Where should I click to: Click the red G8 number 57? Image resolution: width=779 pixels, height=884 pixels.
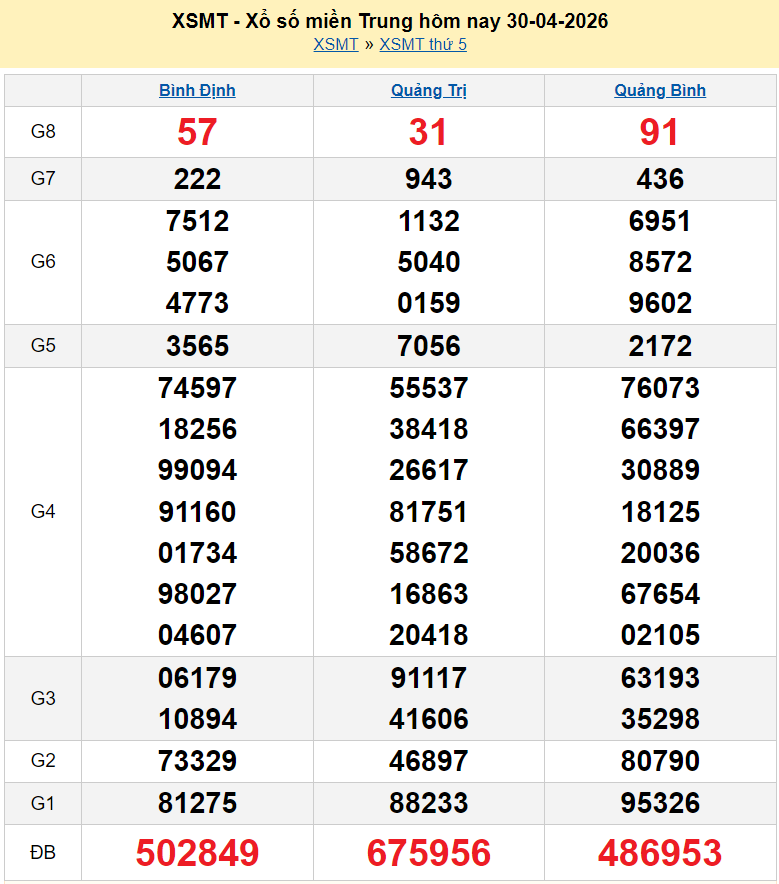click(197, 132)
